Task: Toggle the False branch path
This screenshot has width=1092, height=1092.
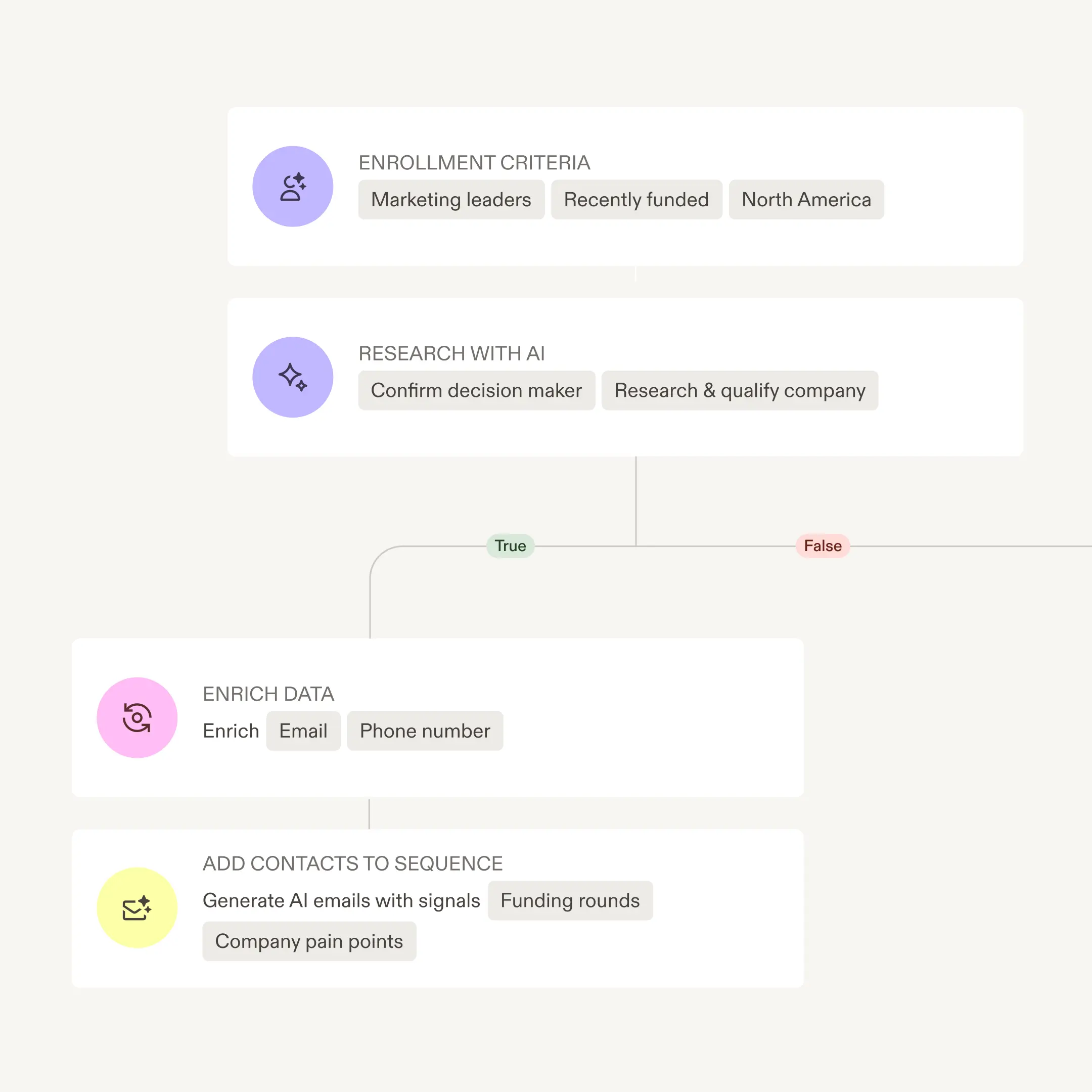Action: click(823, 545)
